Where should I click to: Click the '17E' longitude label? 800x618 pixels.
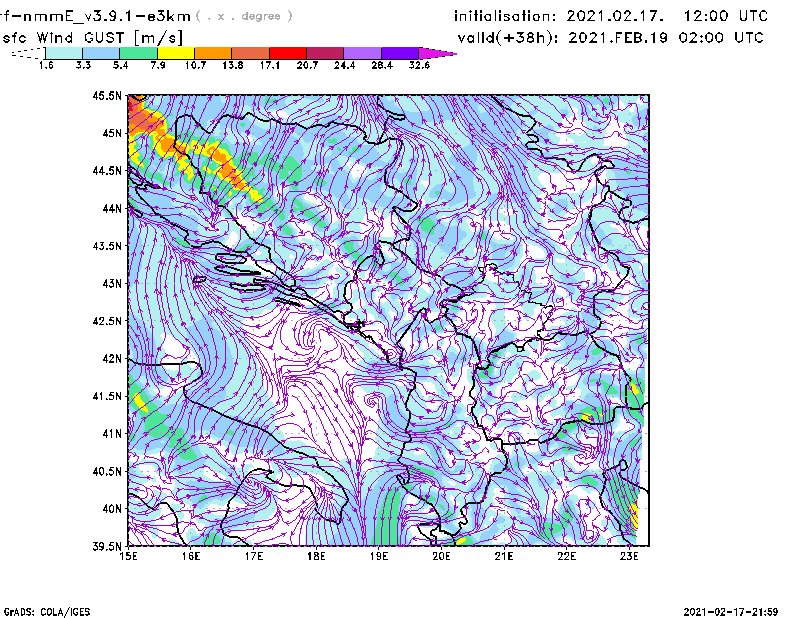click(x=254, y=556)
